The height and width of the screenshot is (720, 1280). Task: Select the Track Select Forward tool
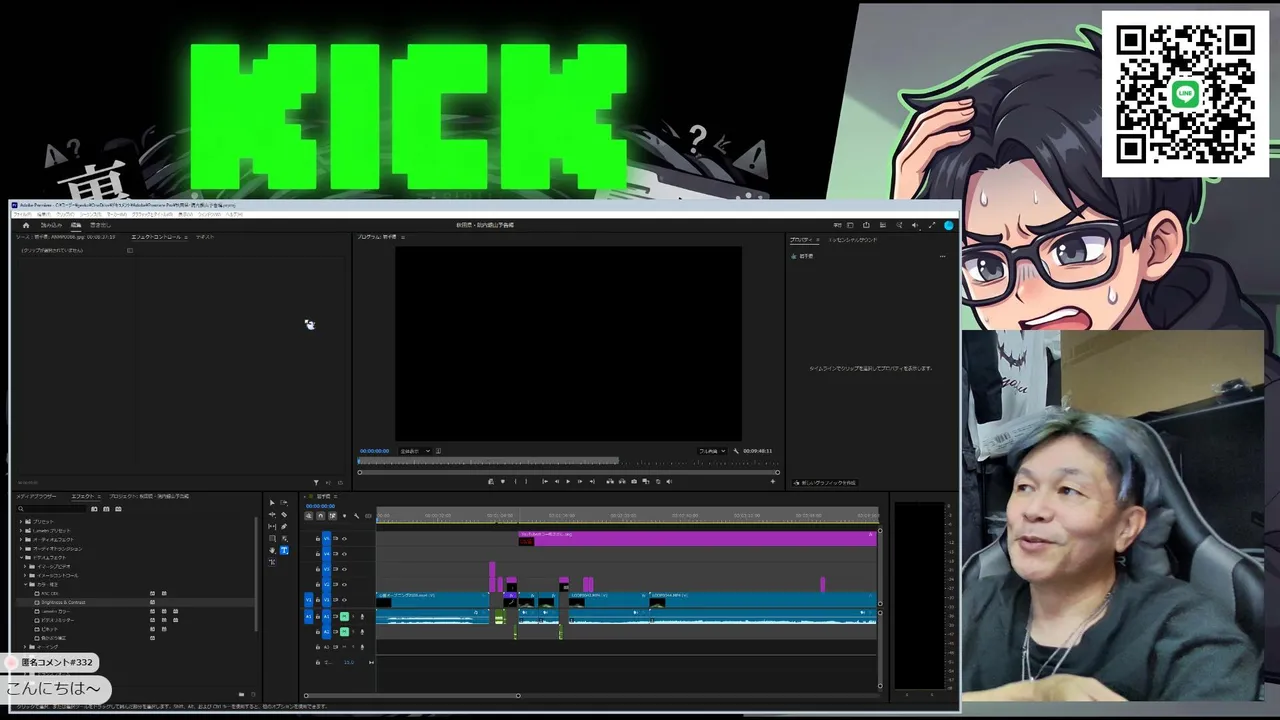[284, 503]
